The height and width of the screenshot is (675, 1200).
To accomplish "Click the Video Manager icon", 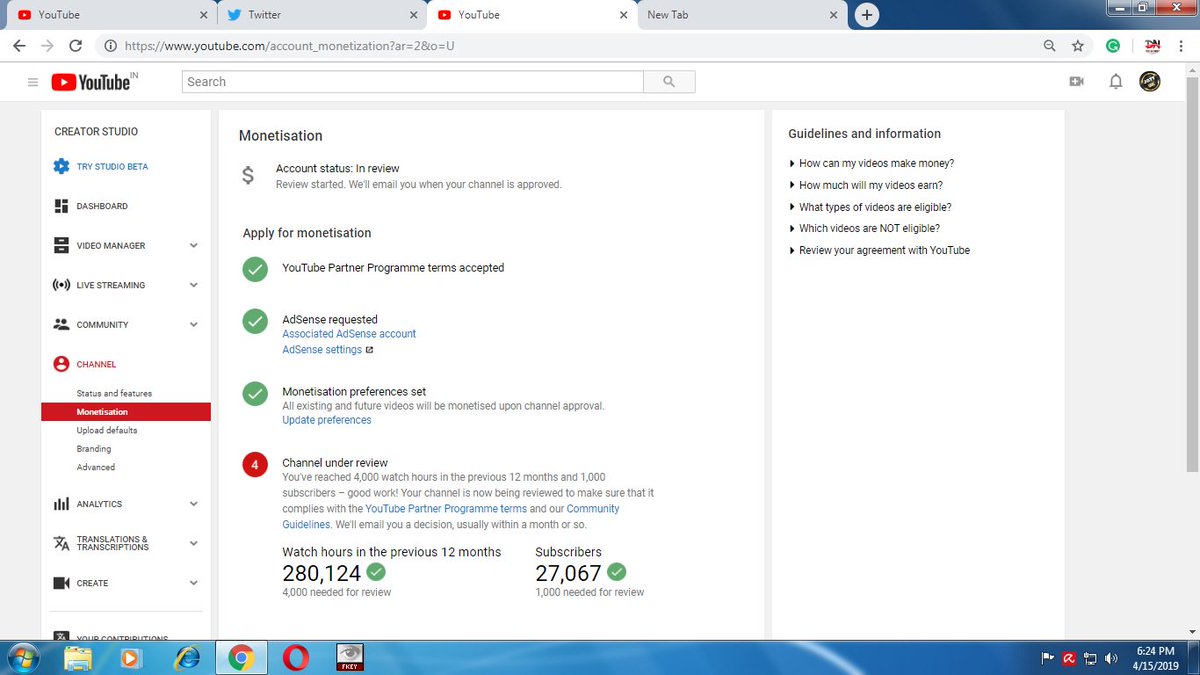I will [61, 245].
